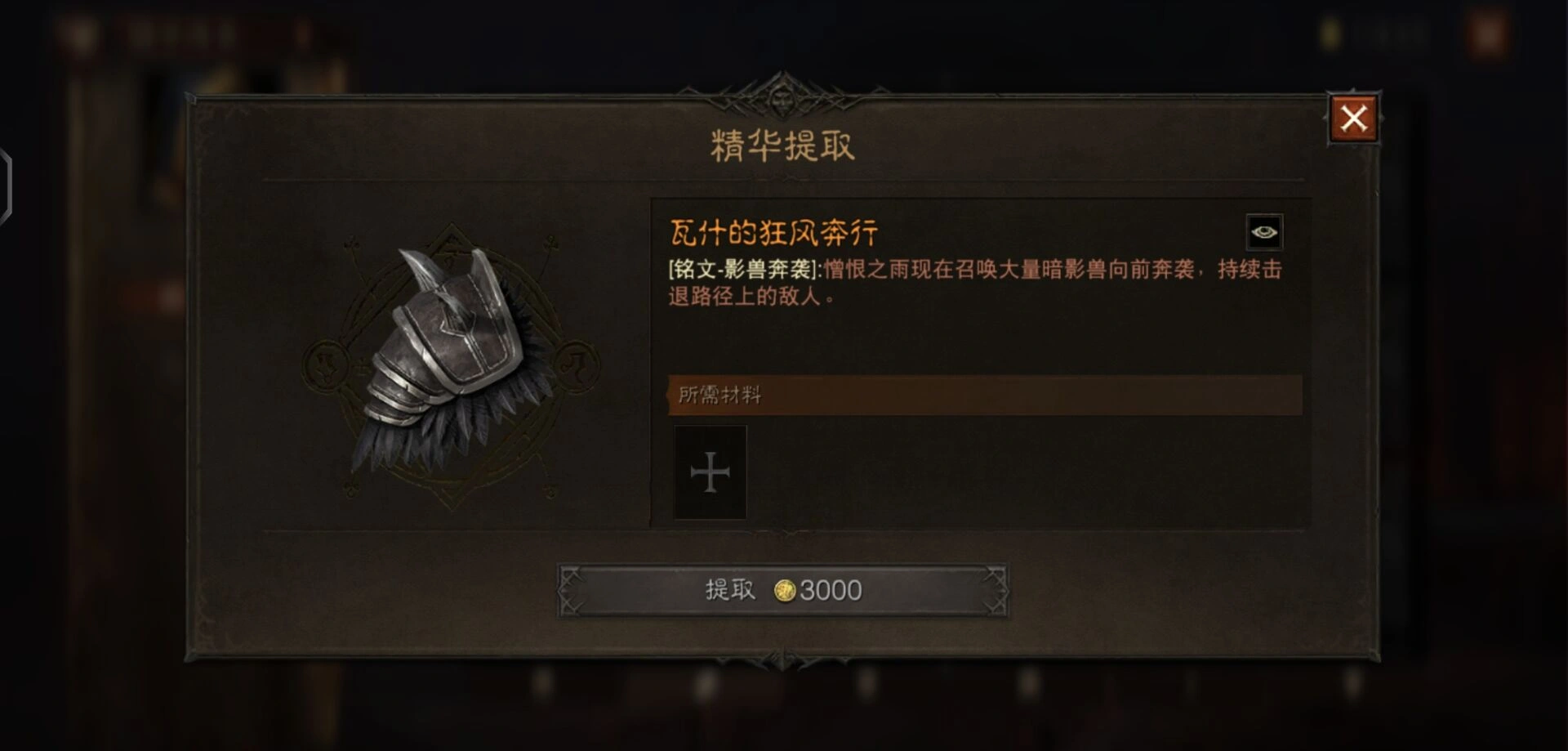Screen dimensions: 1568x751
Task: Click the [铭文-影兽奔袭] inscription label
Action: (742, 270)
